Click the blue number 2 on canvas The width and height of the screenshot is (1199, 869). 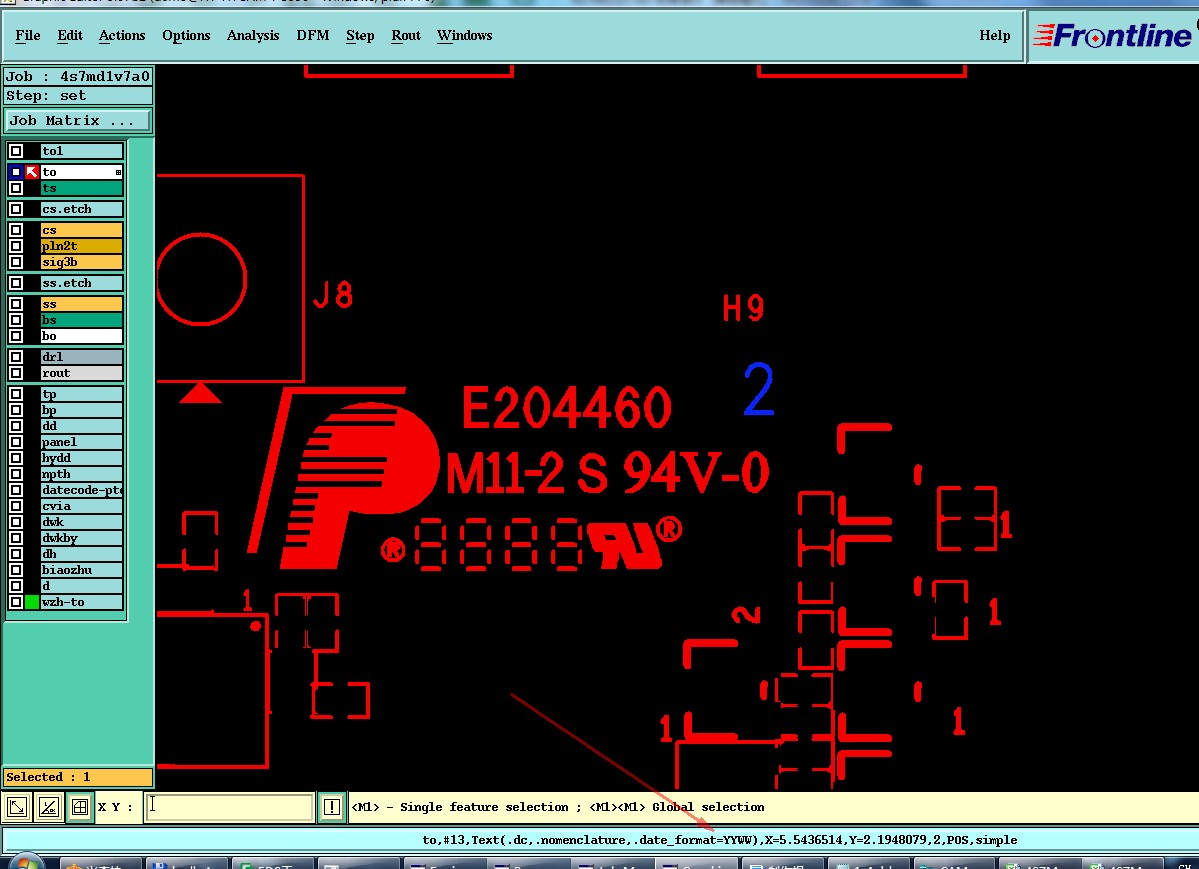tap(759, 389)
